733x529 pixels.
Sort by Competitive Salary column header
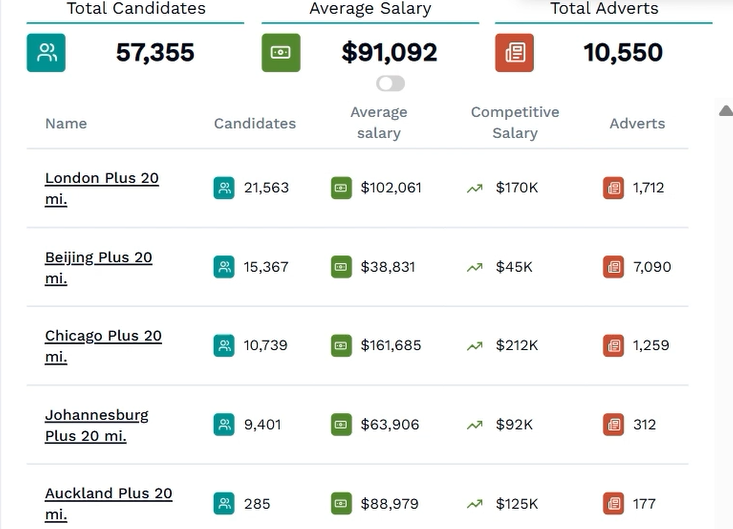515,122
